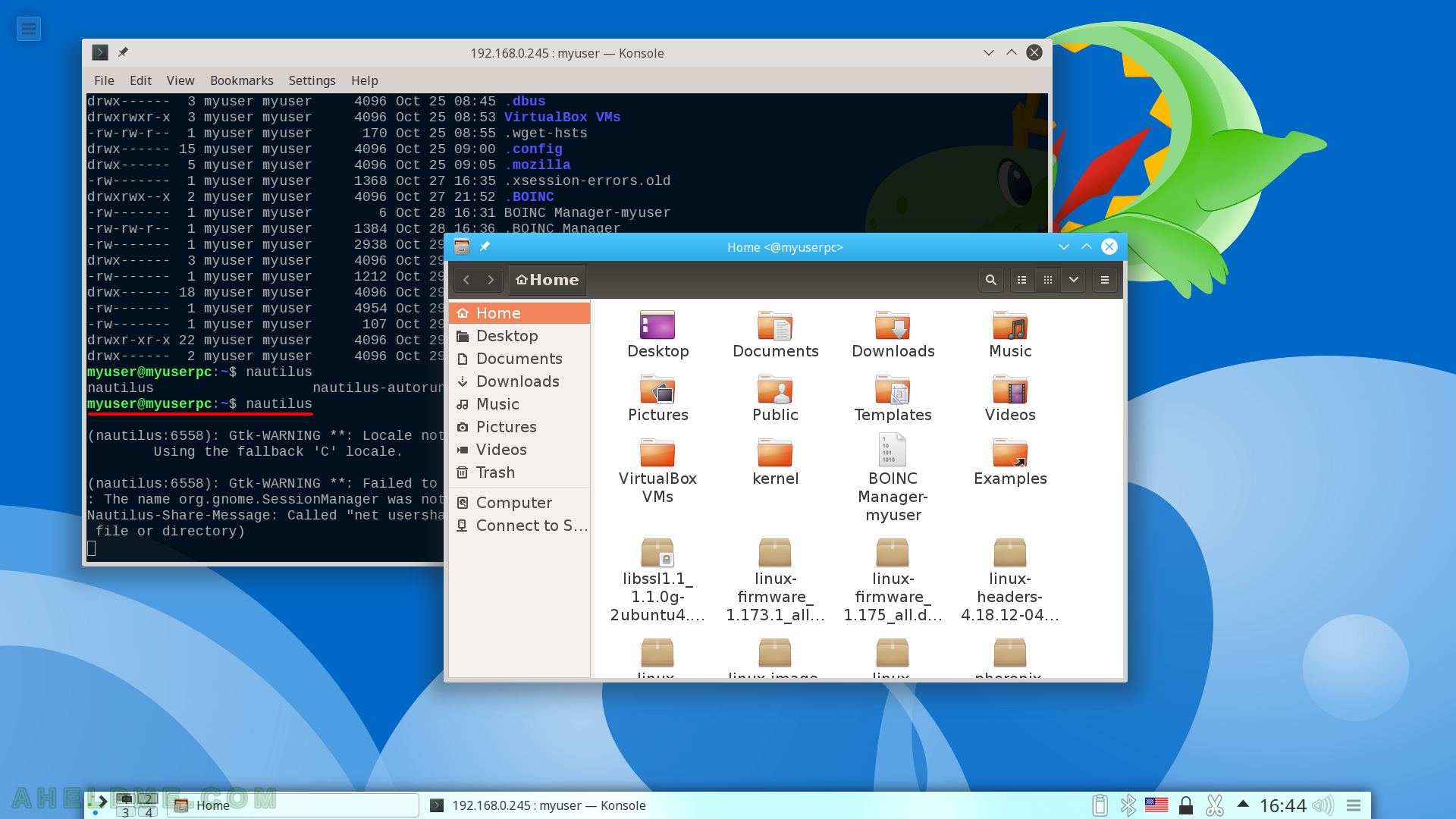This screenshot has width=1456, height=819.
Task: Collapse the Nautilus extra options chevron
Action: pyautogui.click(x=1073, y=279)
